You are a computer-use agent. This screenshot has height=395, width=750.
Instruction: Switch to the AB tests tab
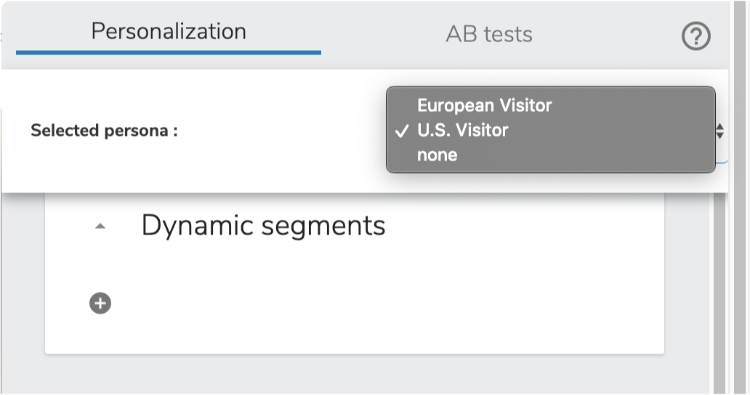point(489,34)
